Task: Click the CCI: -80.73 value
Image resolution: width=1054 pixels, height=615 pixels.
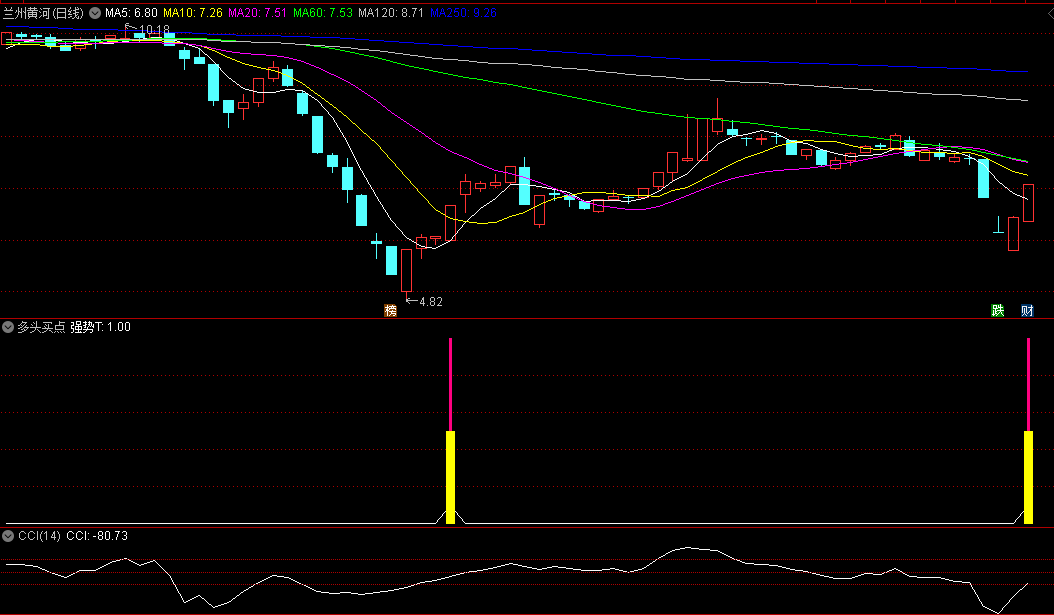Action: pos(97,536)
